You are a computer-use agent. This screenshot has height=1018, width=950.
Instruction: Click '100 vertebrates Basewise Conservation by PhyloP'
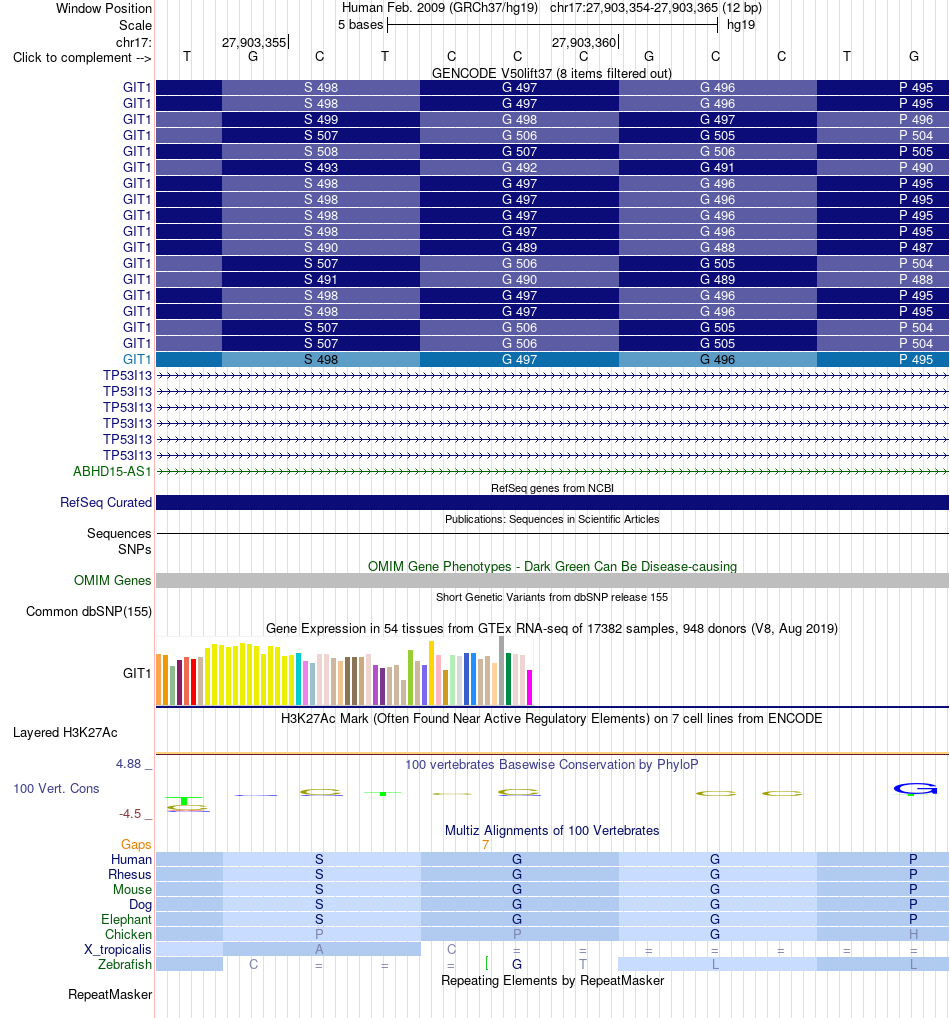tap(552, 765)
